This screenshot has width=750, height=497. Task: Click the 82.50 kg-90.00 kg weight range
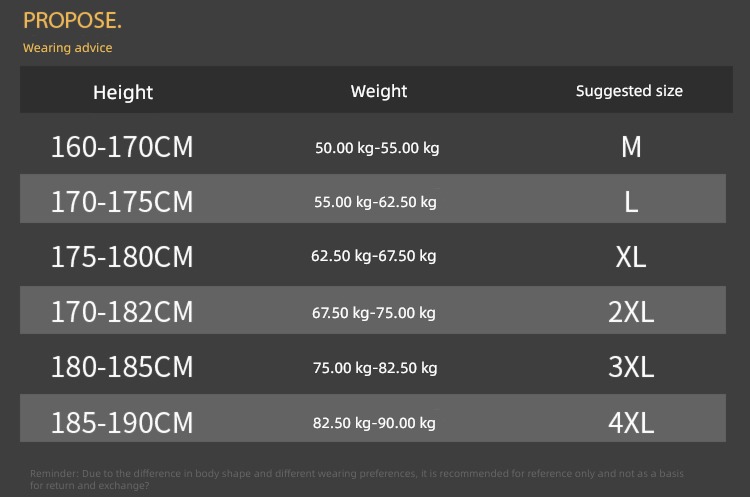[x=374, y=423]
